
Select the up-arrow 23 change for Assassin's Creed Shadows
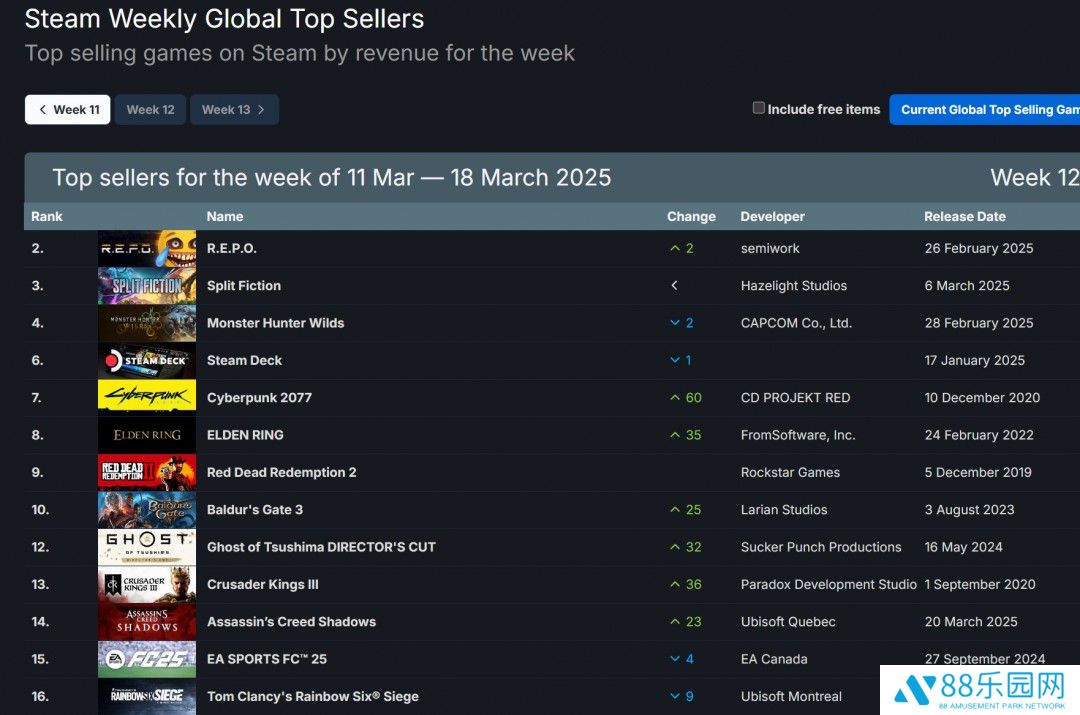[x=685, y=621]
